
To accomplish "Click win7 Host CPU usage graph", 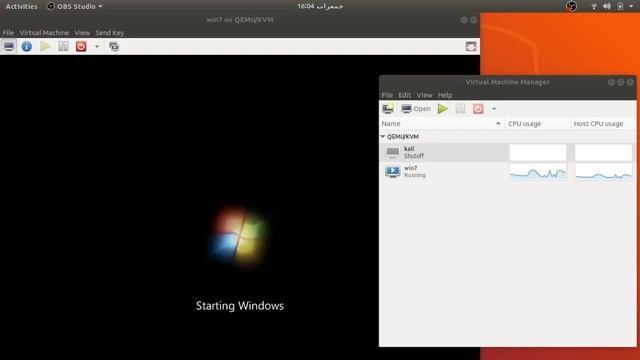I will (x=603, y=172).
